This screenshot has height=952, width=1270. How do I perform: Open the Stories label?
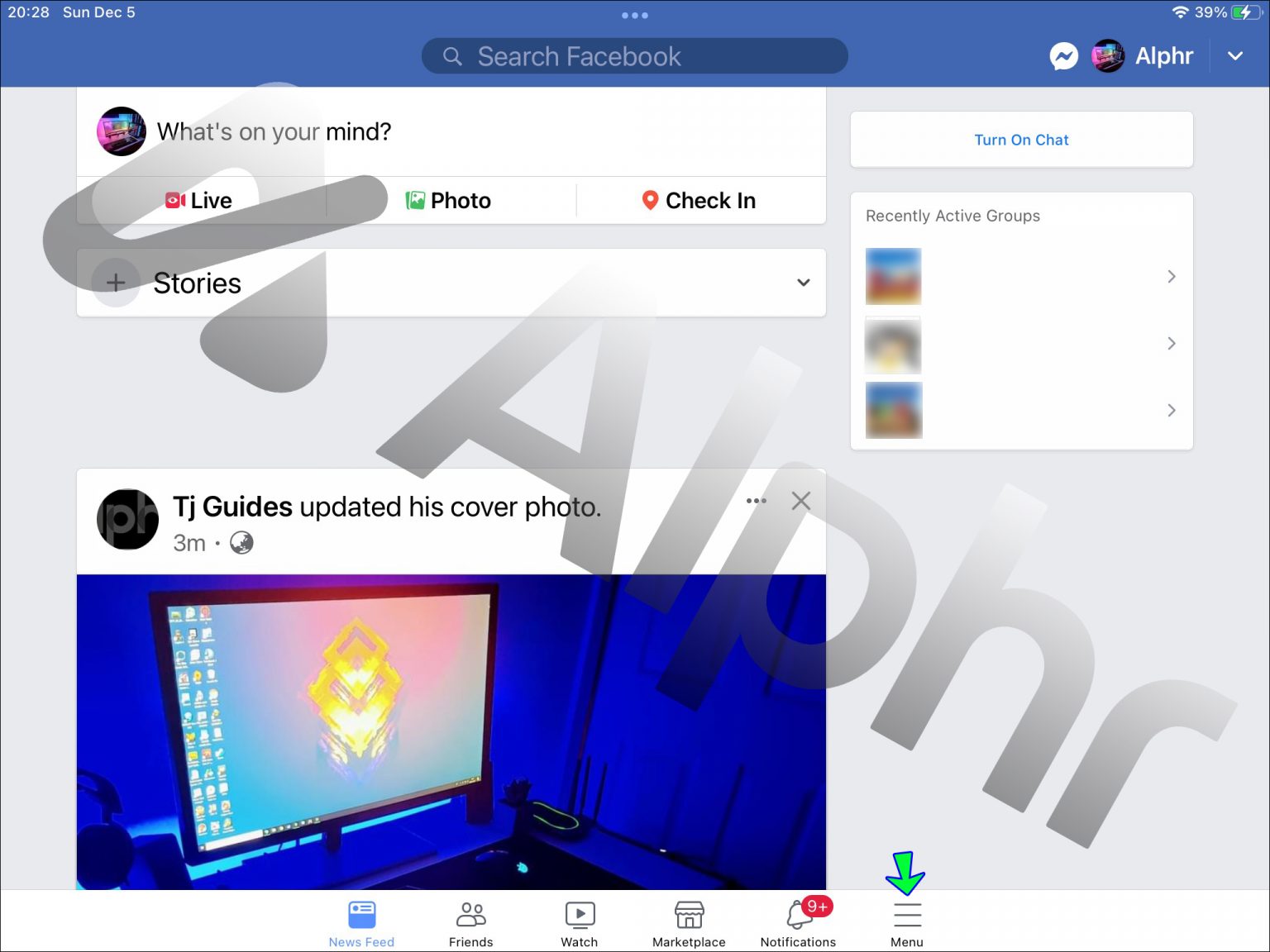coord(197,283)
